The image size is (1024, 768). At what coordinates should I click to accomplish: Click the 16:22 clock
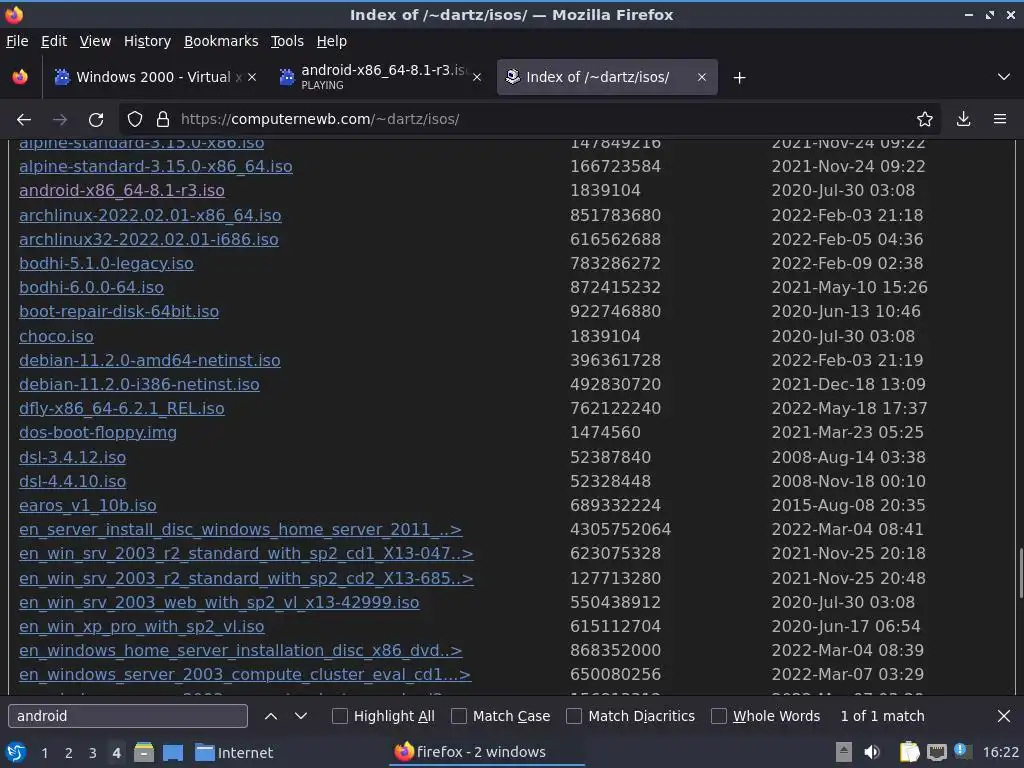pyautogui.click(x=1000, y=753)
